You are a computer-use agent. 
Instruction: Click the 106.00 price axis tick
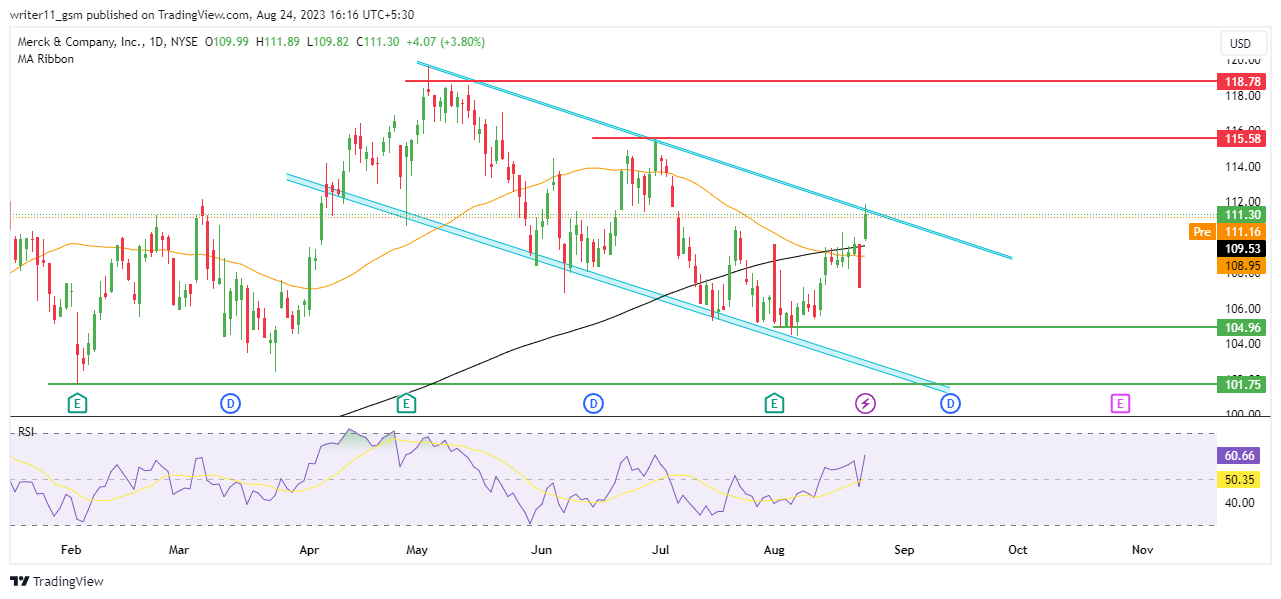coord(1243,309)
